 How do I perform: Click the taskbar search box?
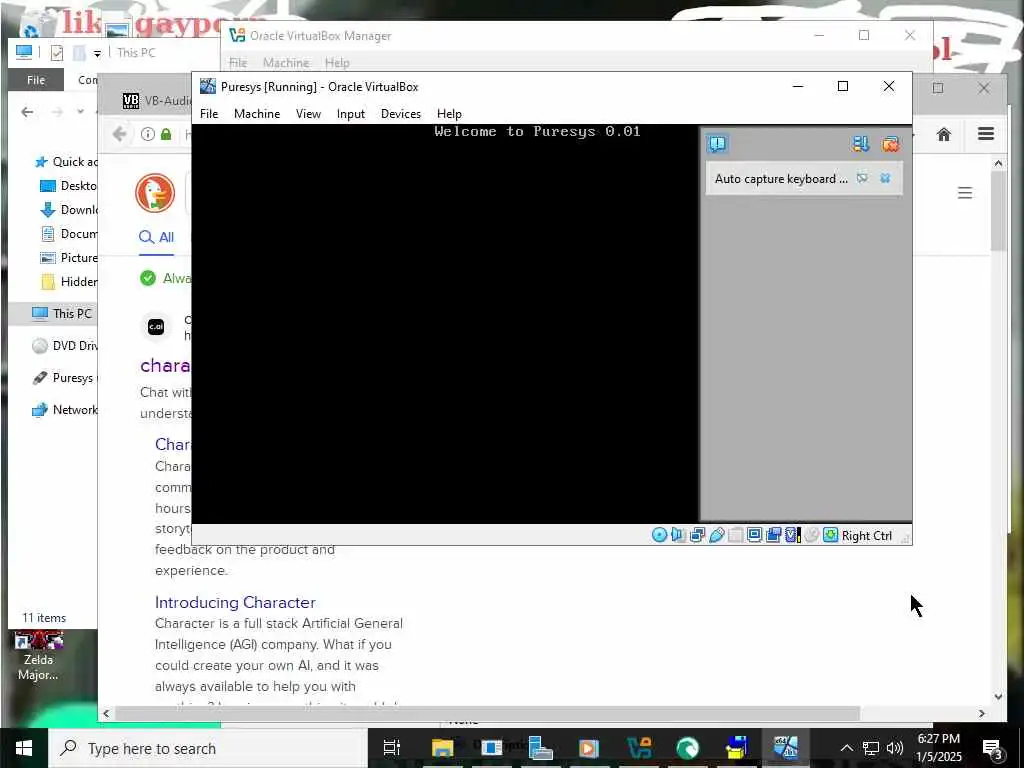208,748
